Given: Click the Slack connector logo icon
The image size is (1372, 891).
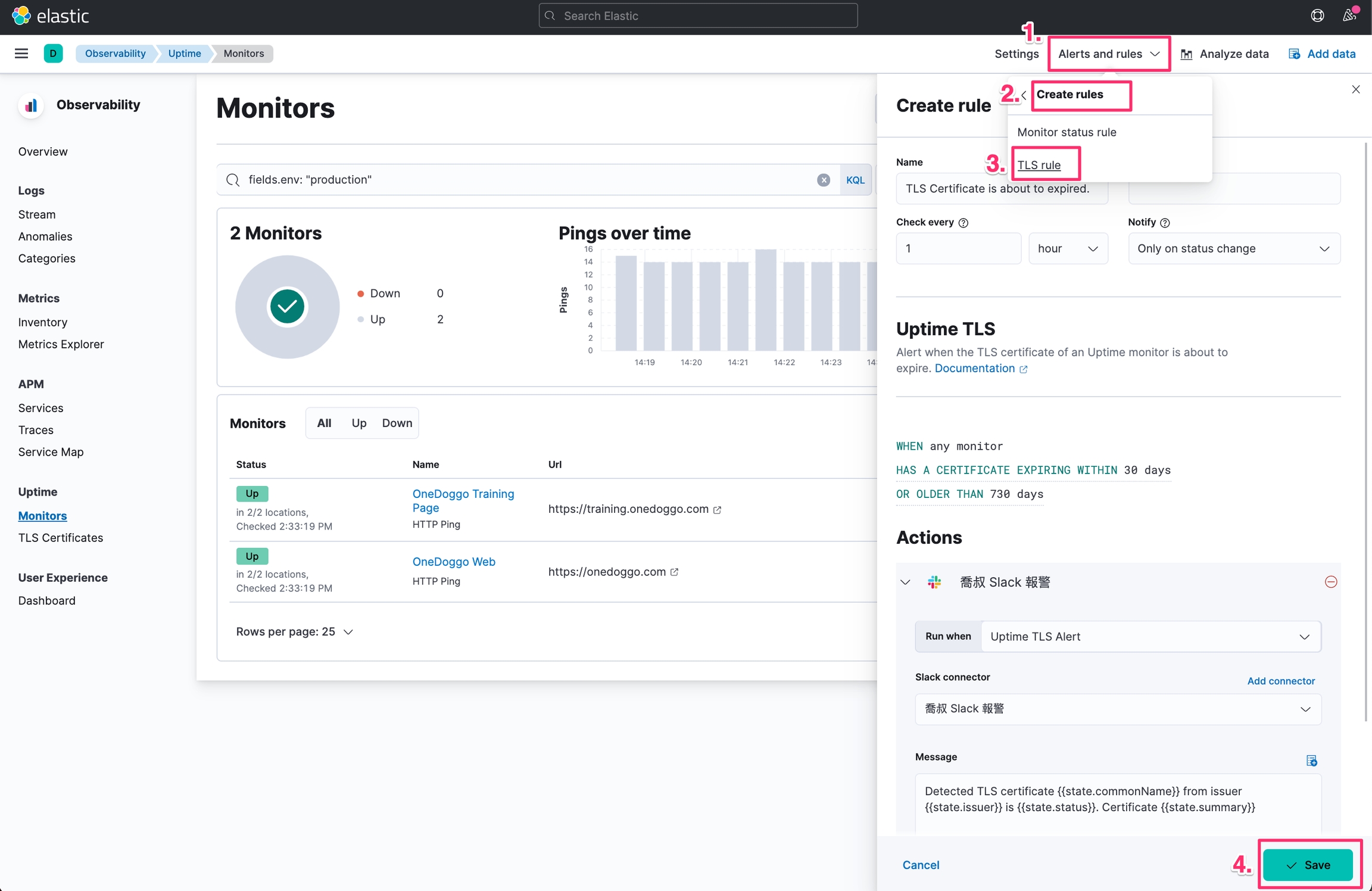Looking at the screenshot, I should pyautogui.click(x=934, y=582).
